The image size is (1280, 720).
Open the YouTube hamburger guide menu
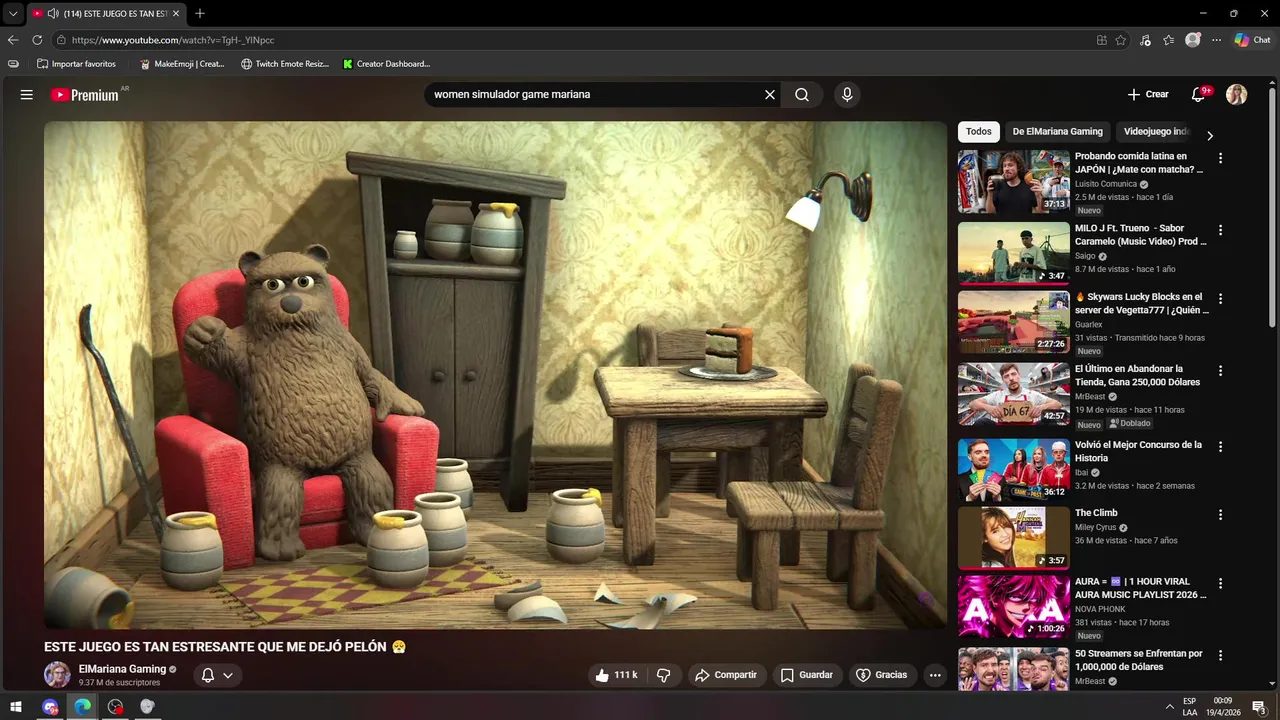[27, 95]
